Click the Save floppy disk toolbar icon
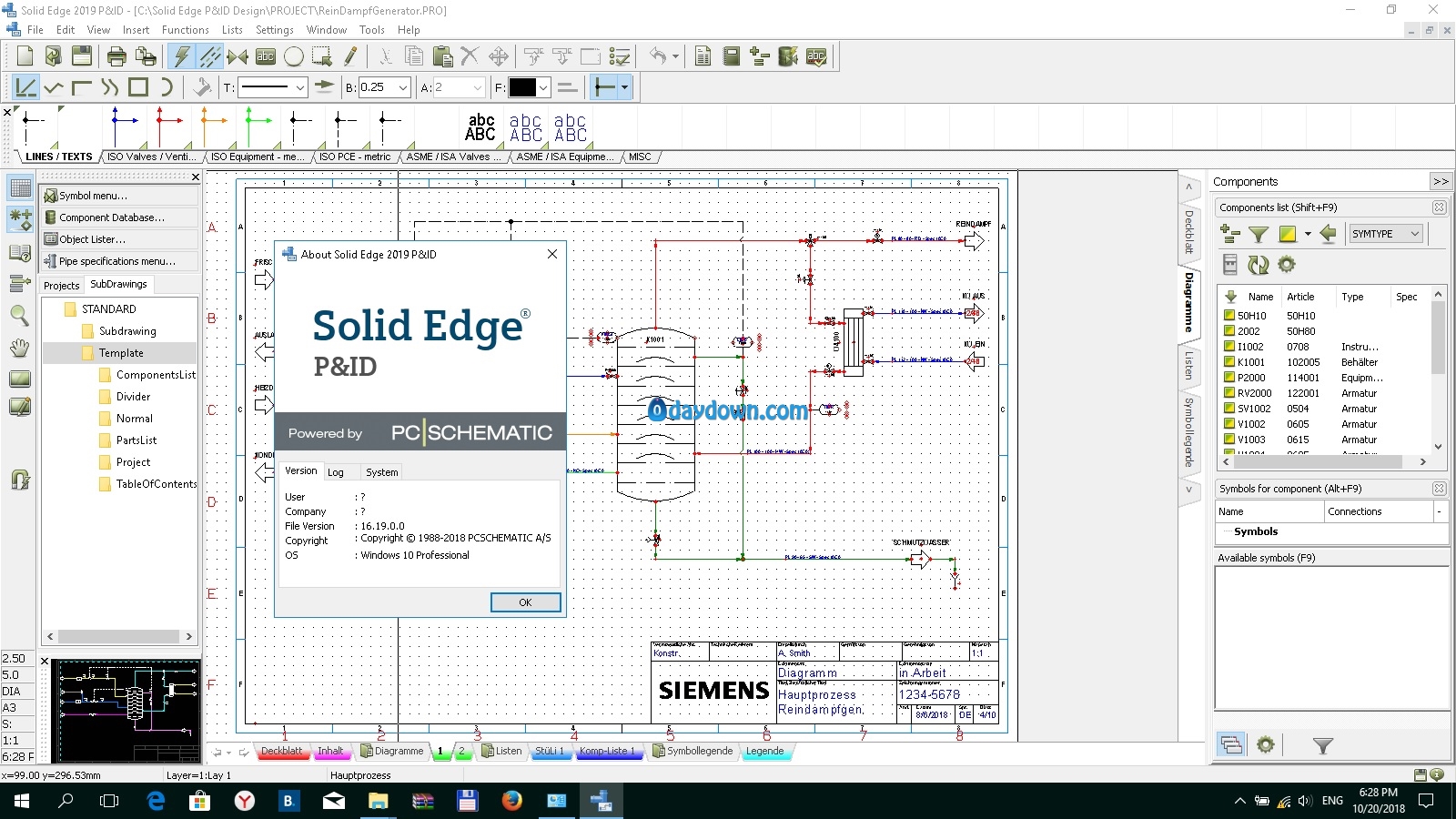Viewport: 1456px width, 819px height. click(82, 56)
